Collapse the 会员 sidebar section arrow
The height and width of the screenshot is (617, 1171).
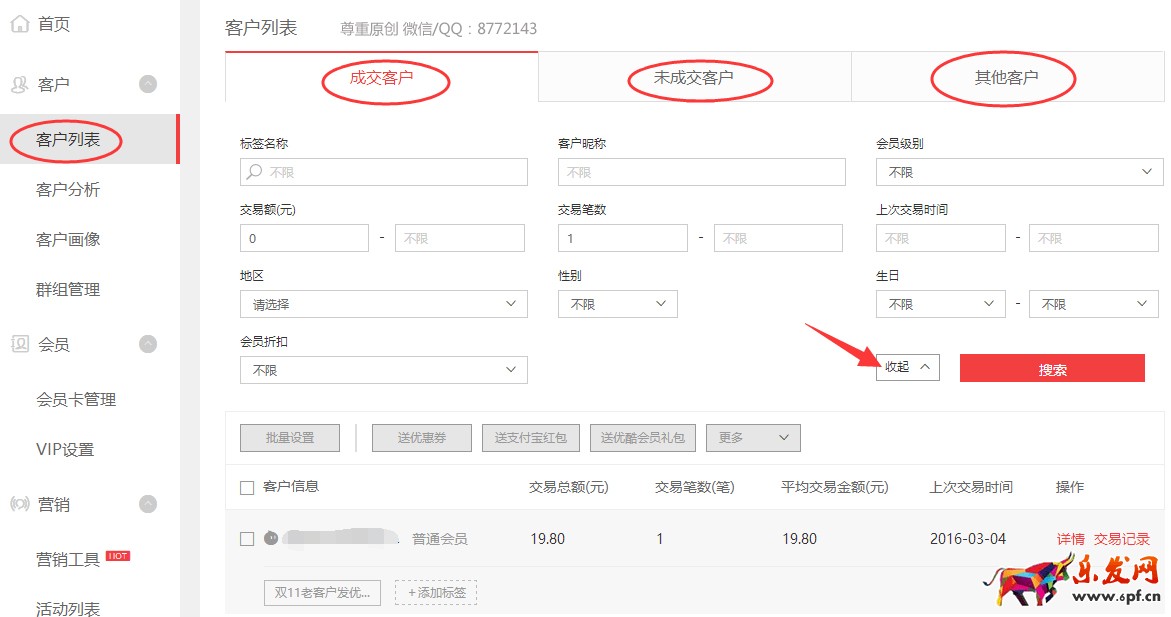point(148,344)
